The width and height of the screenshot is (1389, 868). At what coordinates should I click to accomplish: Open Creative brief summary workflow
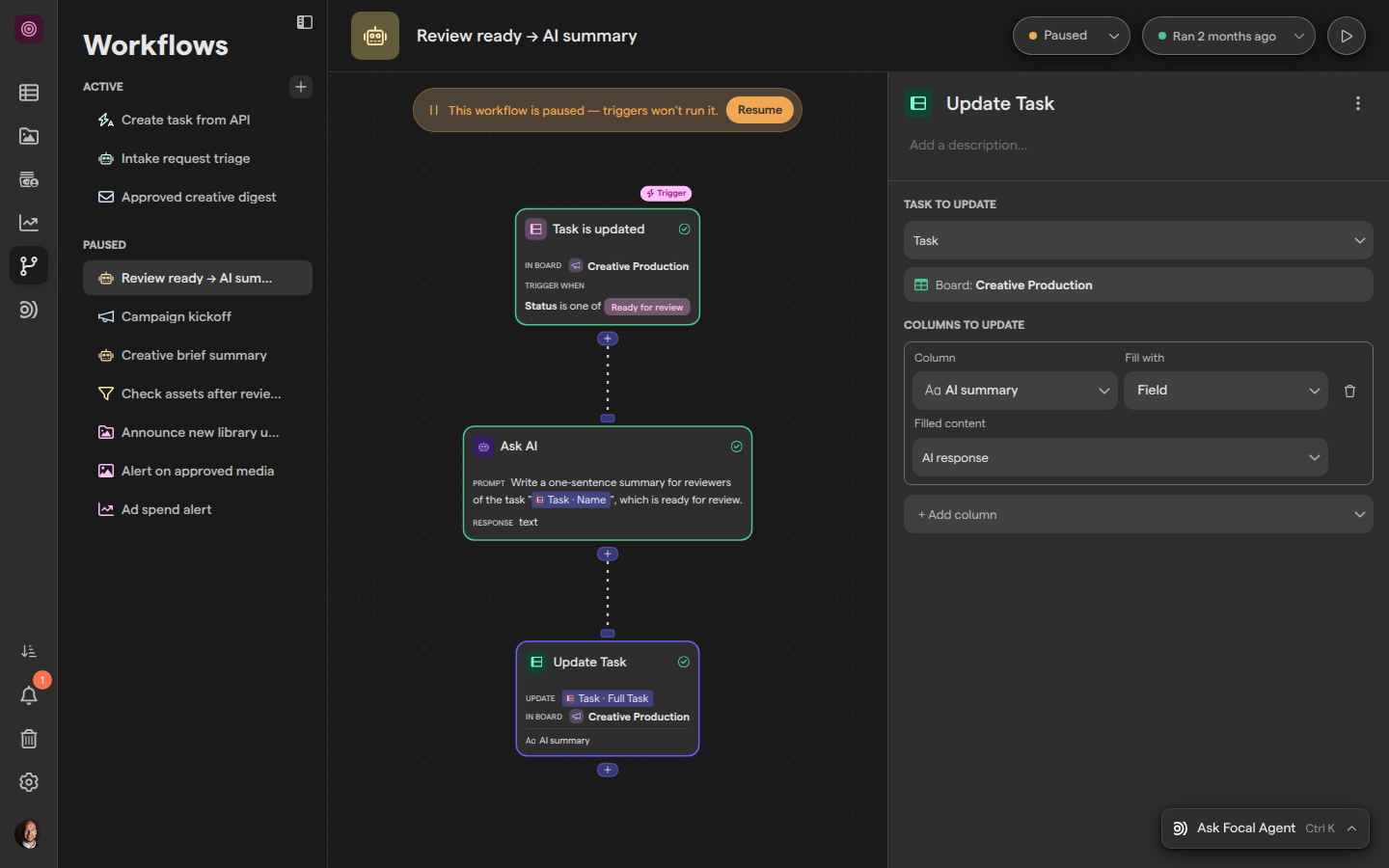pyautogui.click(x=198, y=355)
